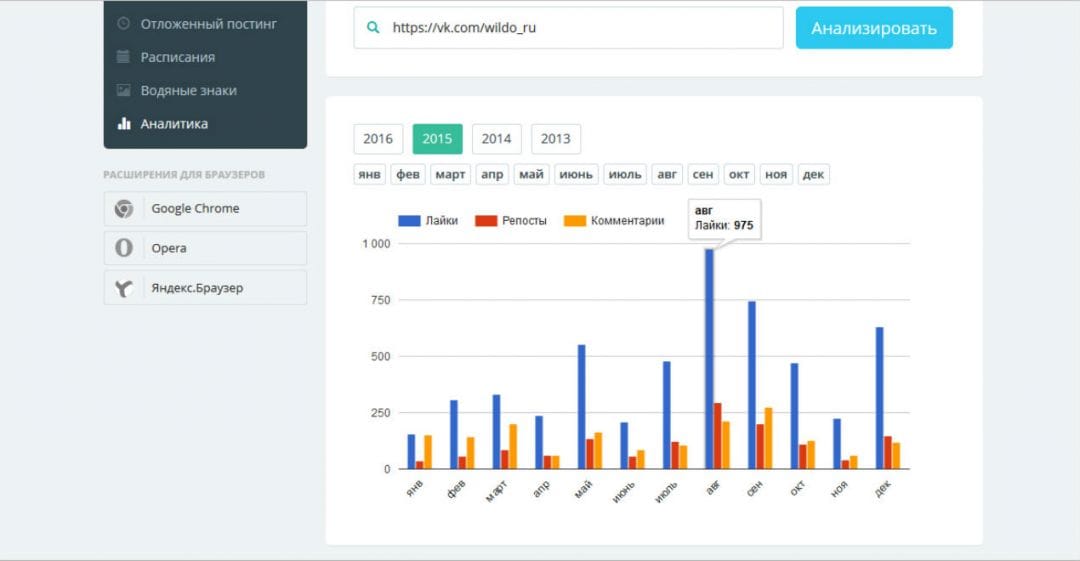
Task: Select month май button
Action: pyautogui.click(x=531, y=174)
